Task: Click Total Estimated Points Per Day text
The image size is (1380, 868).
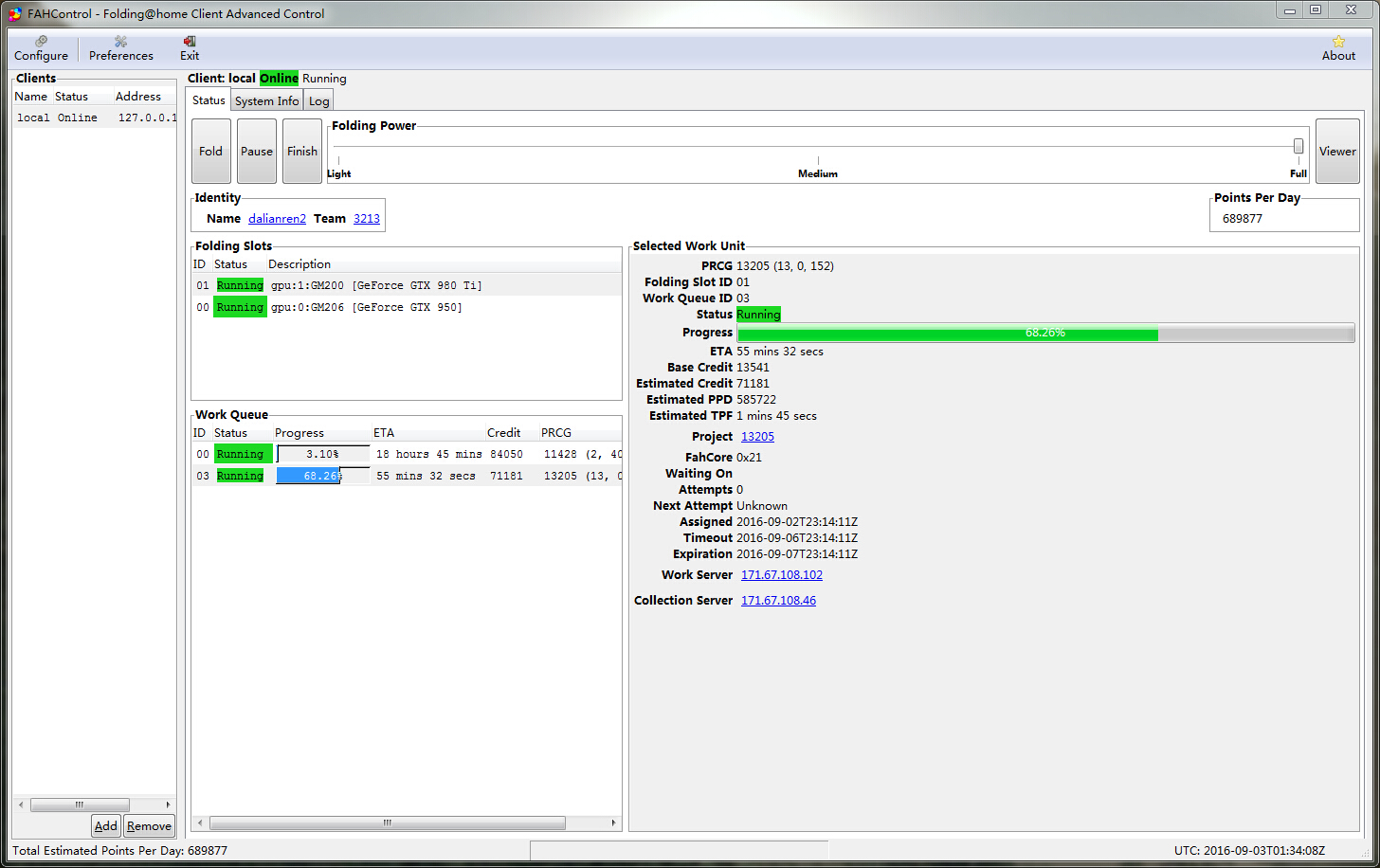Action: click(x=119, y=851)
